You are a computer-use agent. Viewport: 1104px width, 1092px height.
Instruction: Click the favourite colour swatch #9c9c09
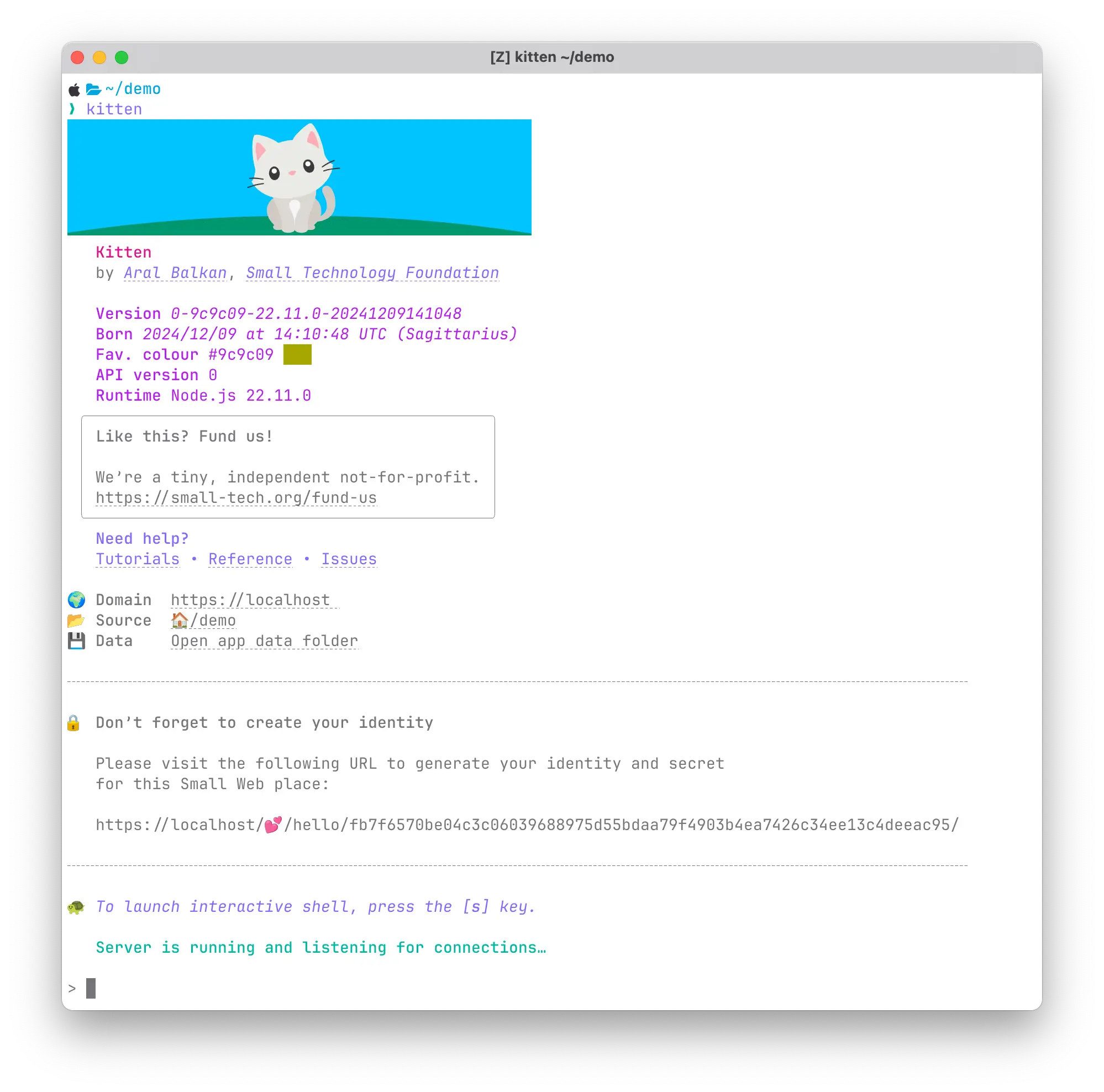click(x=298, y=354)
